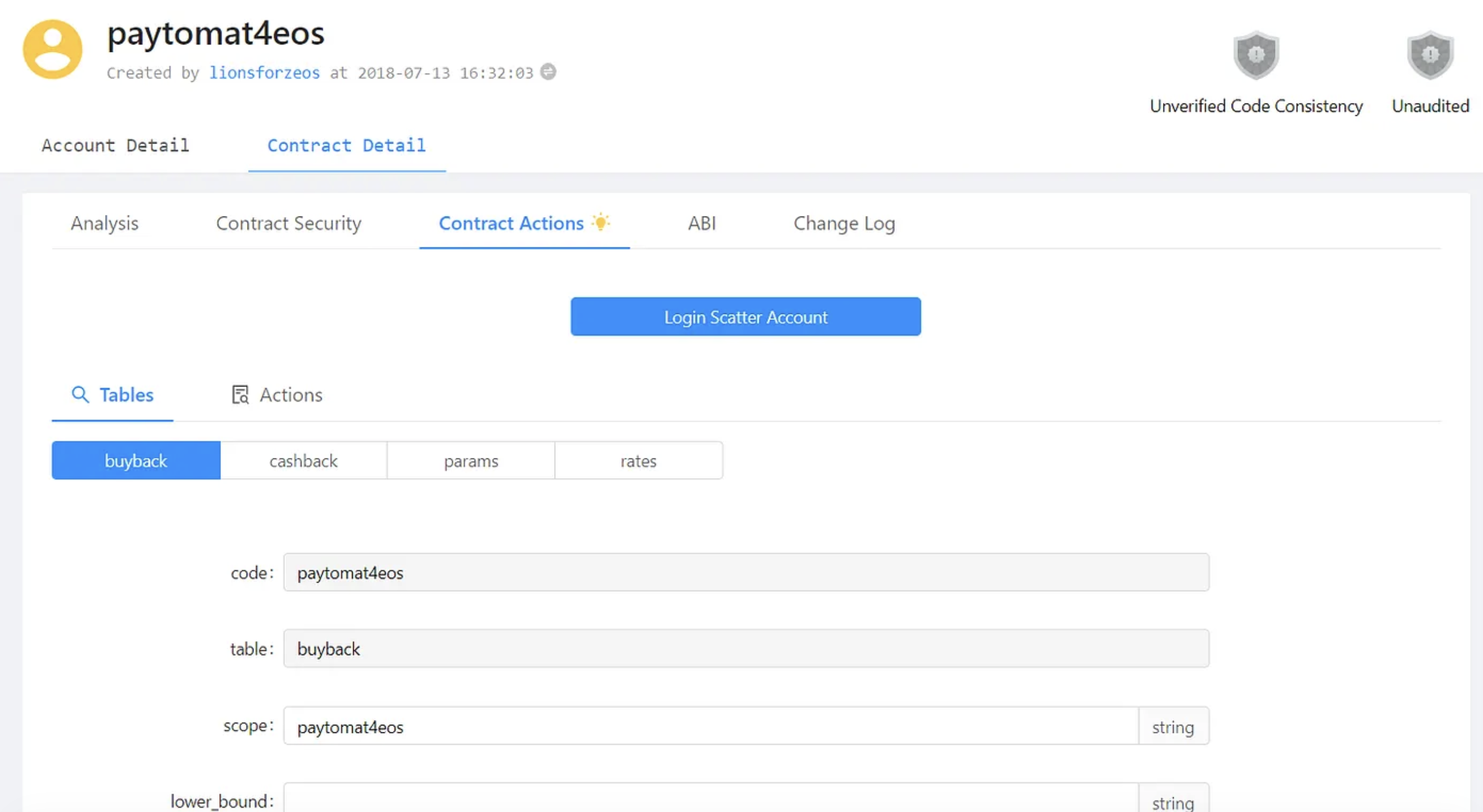Click the yellow account avatar icon

[53, 49]
